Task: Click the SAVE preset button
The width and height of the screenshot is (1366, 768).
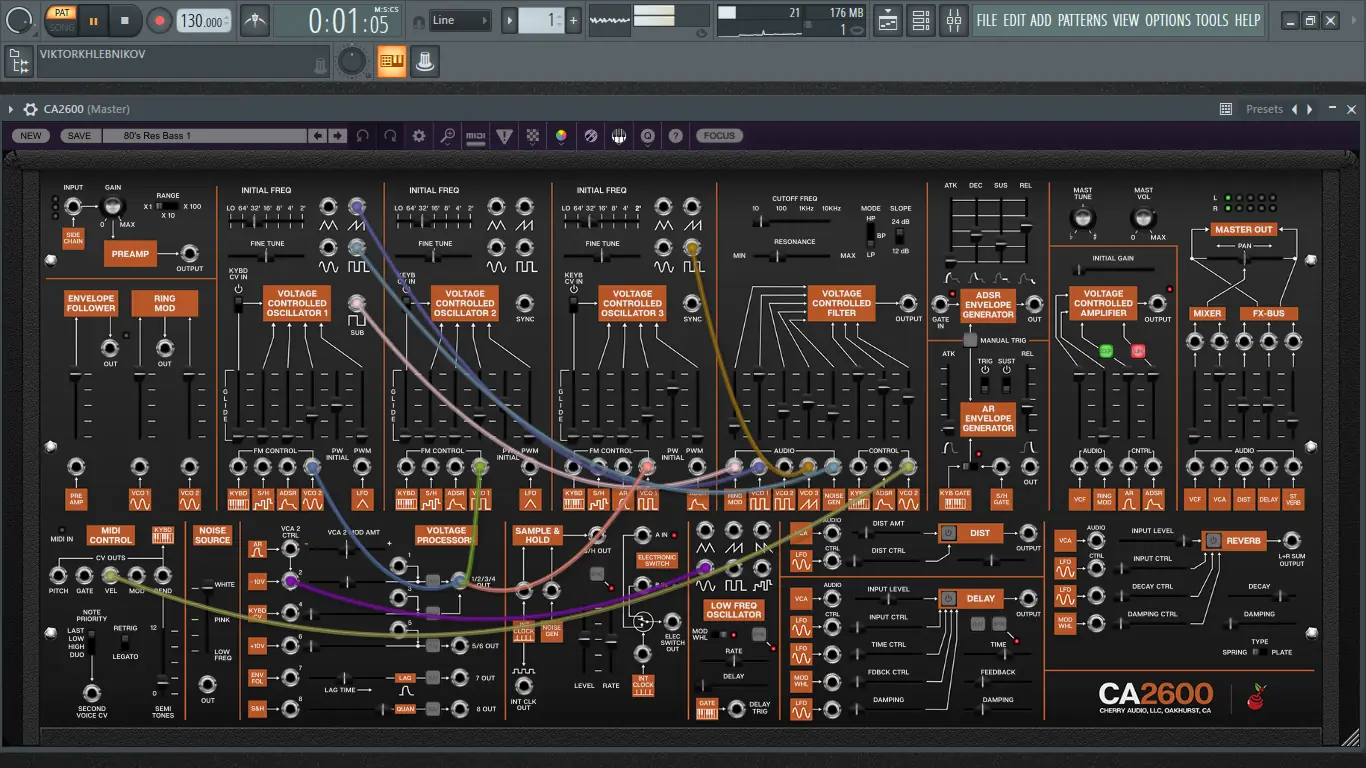Action: 78,136
